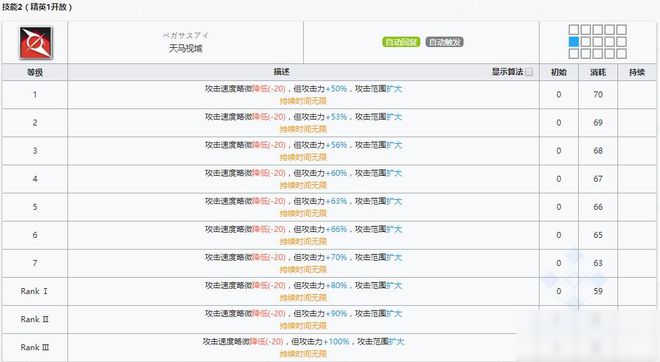660x362 pixels.
Task: Click the cost value 65
Action: (x=598, y=235)
